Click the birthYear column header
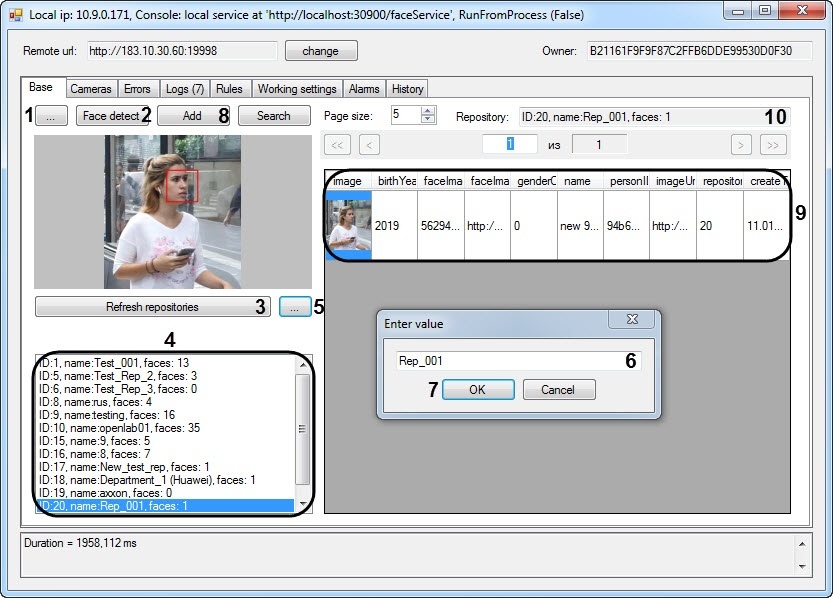 [x=395, y=181]
